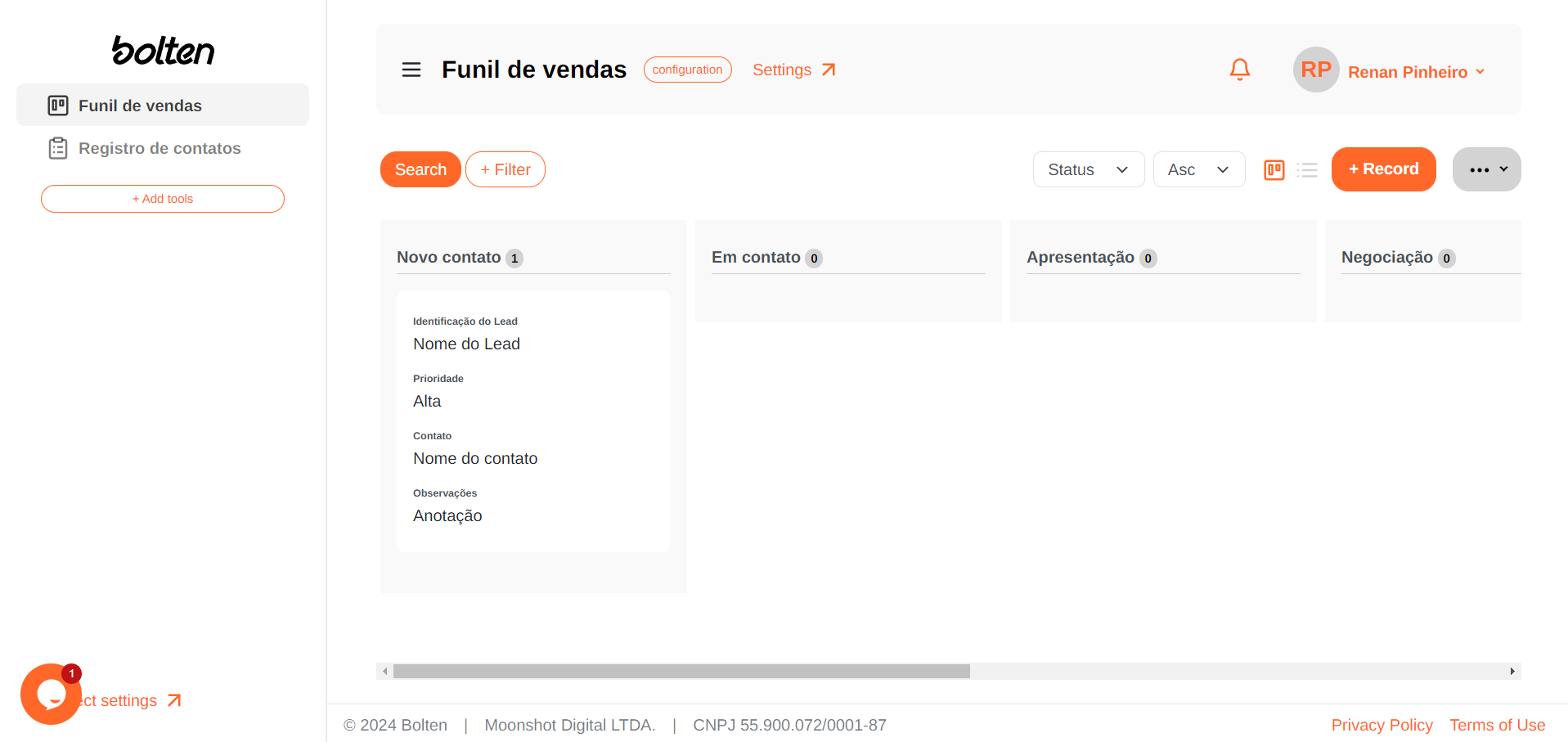The height and width of the screenshot is (742, 1568).
Task: Click the Alta priority value
Action: pyautogui.click(x=427, y=401)
